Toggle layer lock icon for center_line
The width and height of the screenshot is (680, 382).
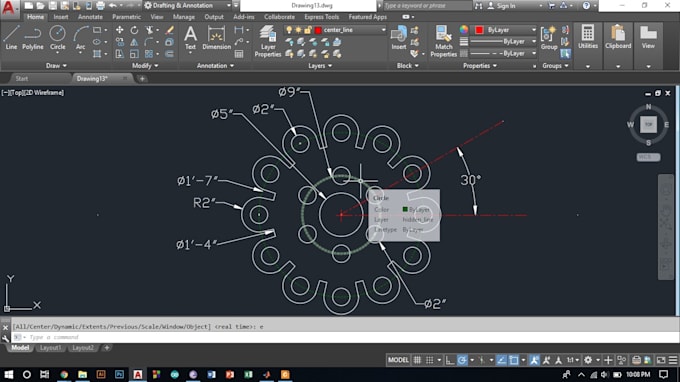pyautogui.click(x=308, y=30)
